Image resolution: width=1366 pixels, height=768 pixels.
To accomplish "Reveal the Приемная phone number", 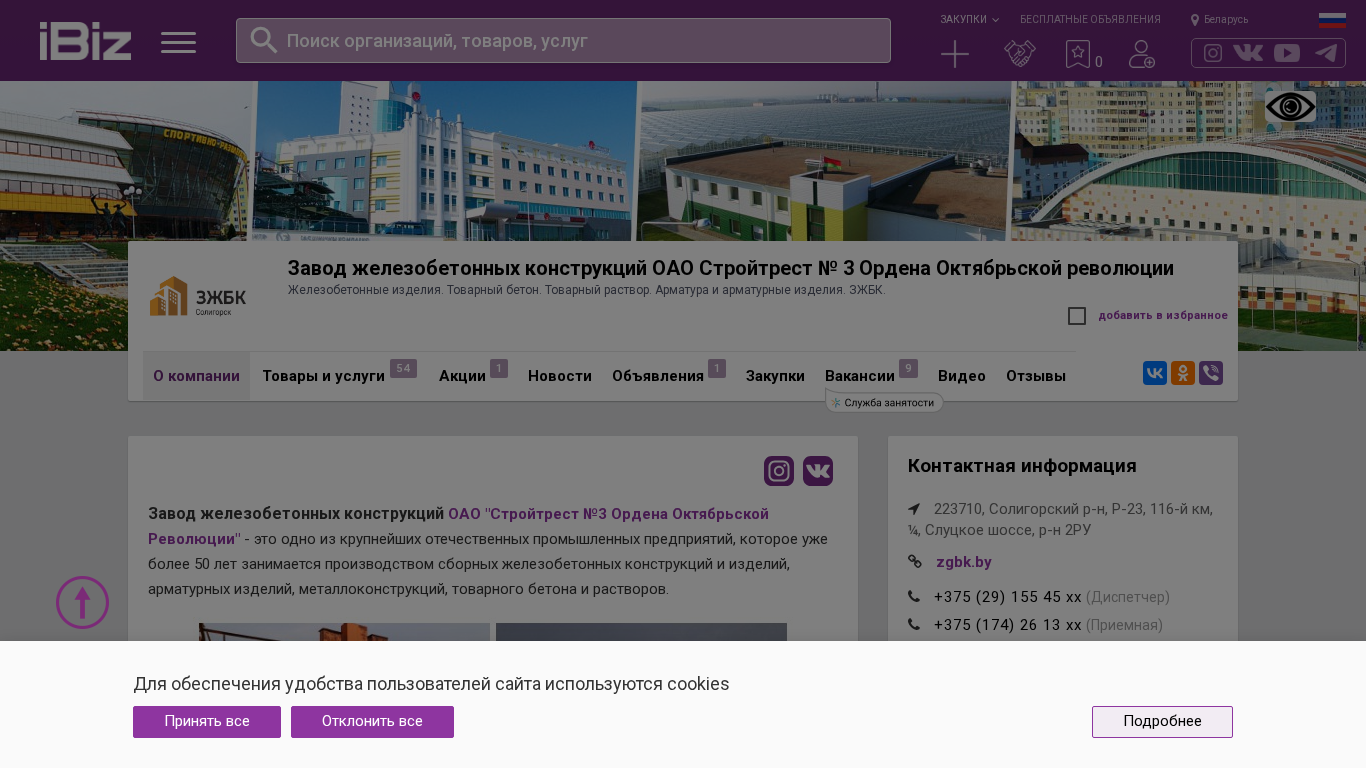I will tap(1008, 625).
